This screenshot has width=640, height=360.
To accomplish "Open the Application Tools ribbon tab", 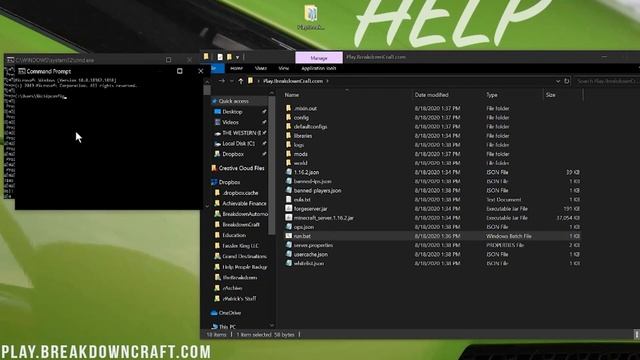I will click(318, 68).
